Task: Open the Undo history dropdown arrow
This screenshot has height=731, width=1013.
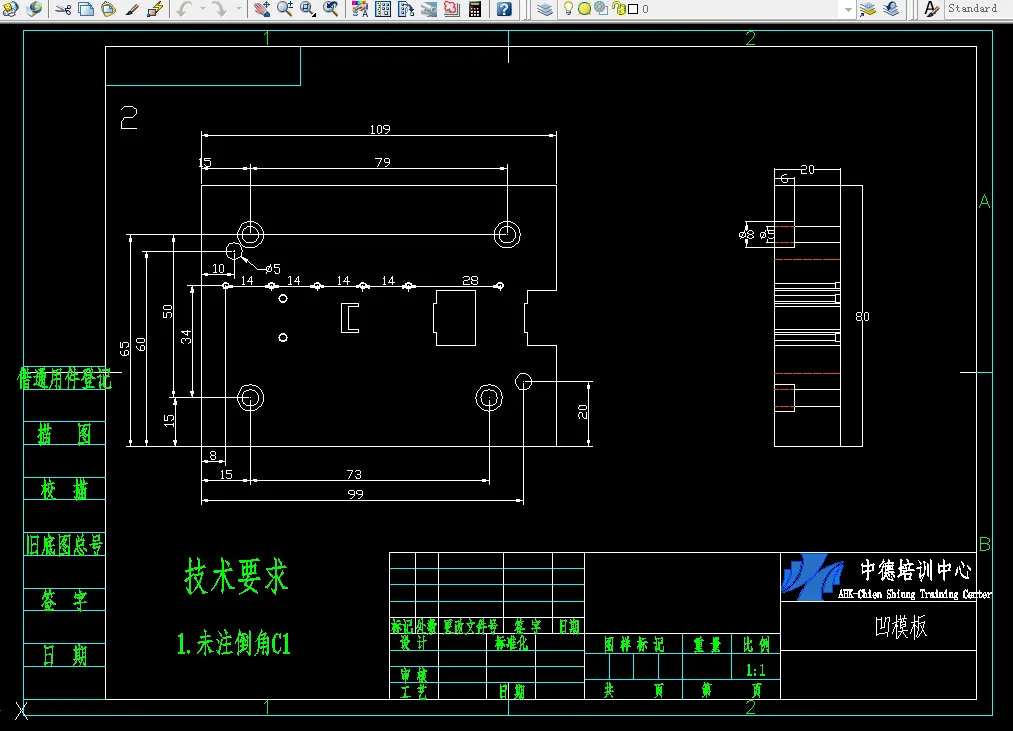Action: (x=202, y=8)
